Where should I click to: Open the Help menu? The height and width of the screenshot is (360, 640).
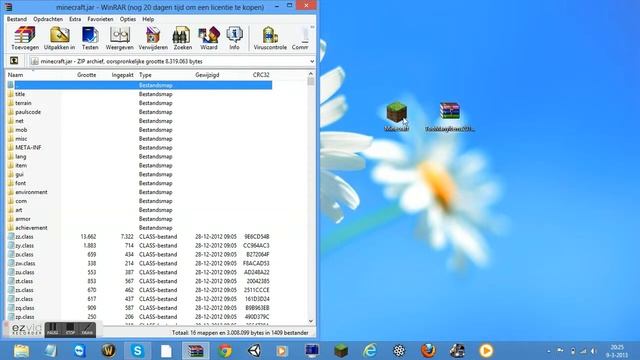(148, 19)
